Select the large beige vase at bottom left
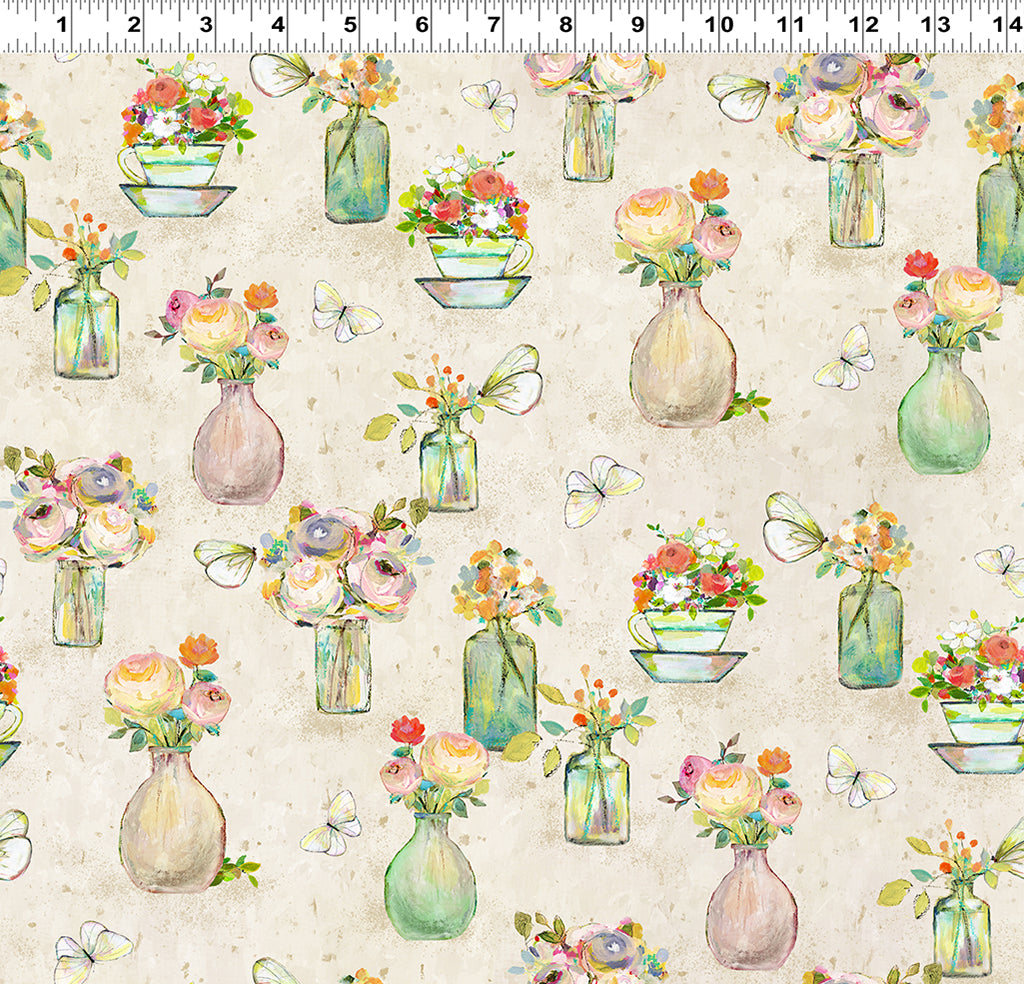Screen dimensions: 1024x984 coord(172,820)
